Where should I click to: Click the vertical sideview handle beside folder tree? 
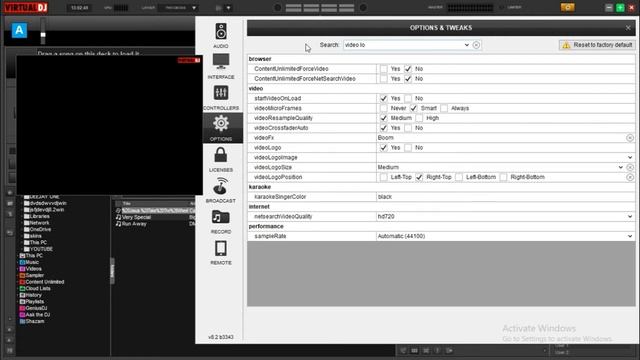(112, 271)
